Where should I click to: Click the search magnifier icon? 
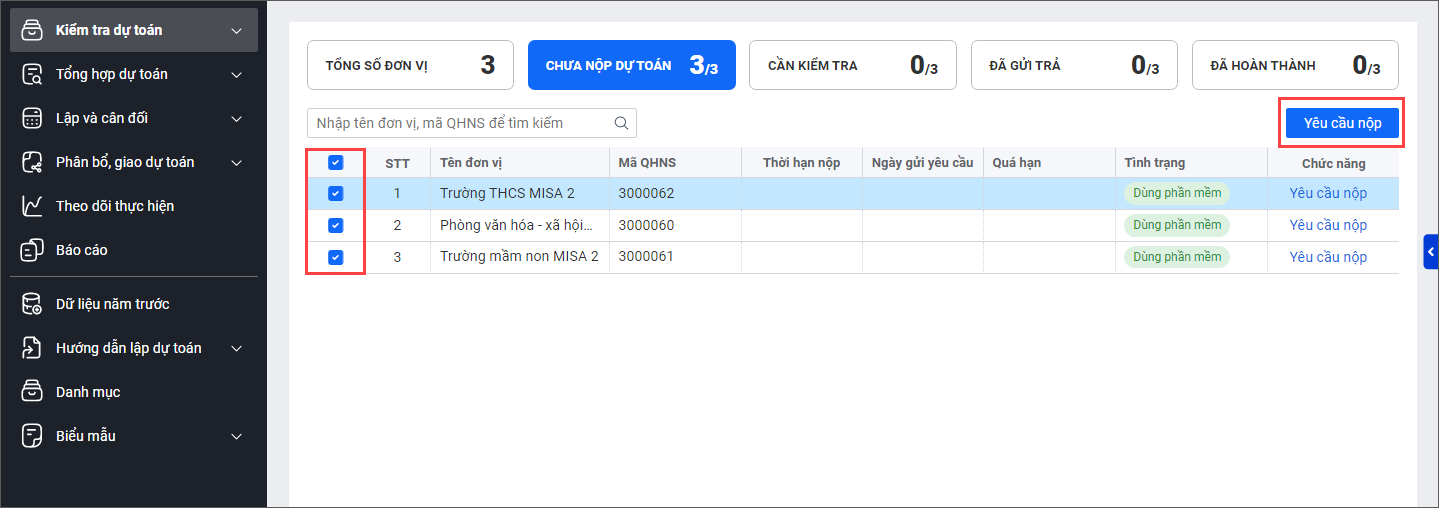621,123
